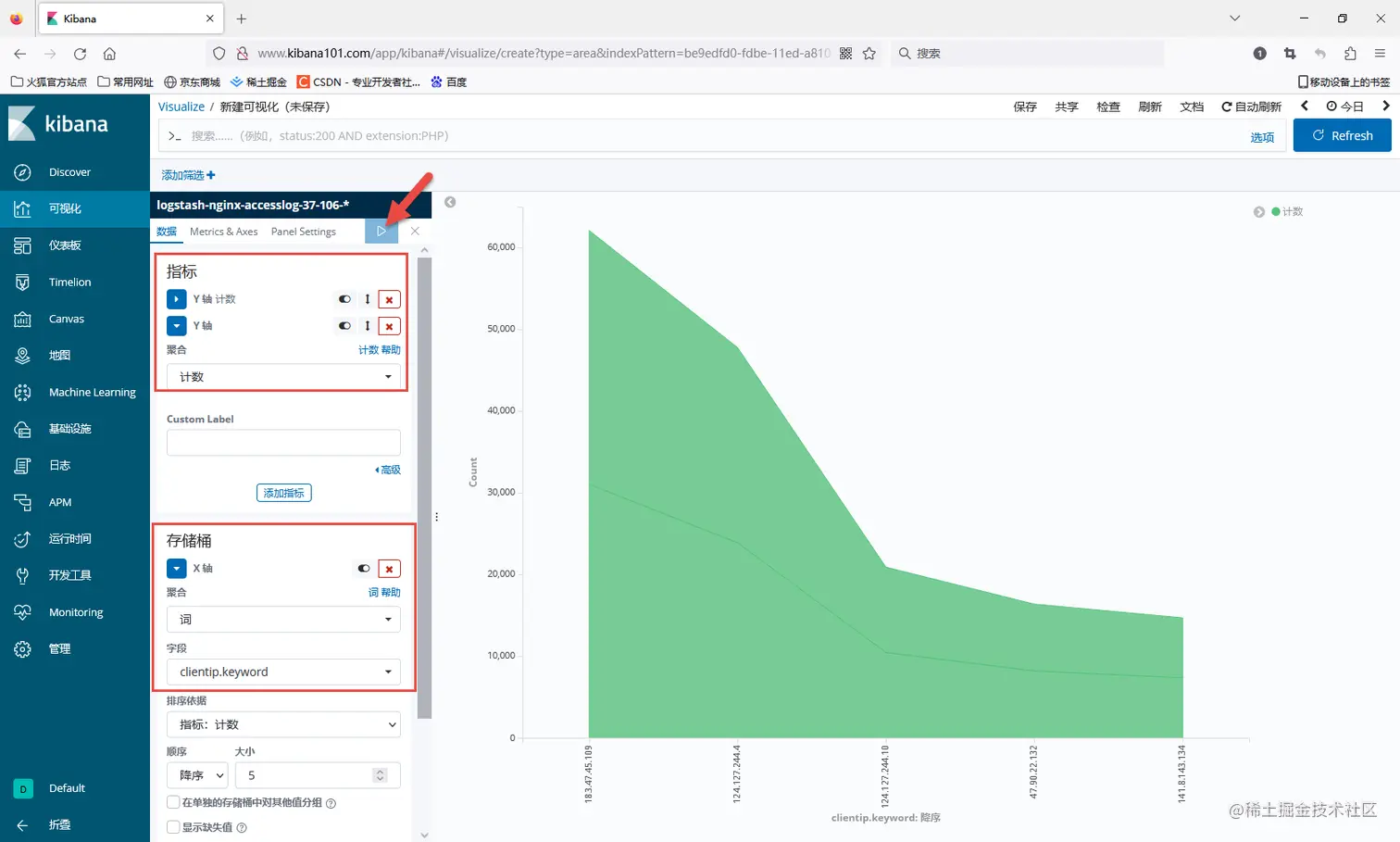Switch to Metrics & Axes tab

point(224,232)
